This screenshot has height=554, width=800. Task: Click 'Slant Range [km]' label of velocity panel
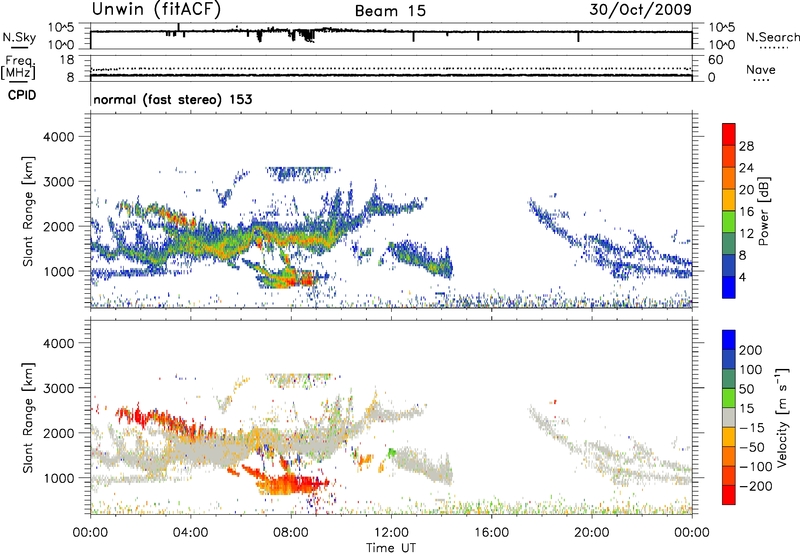pos(28,417)
